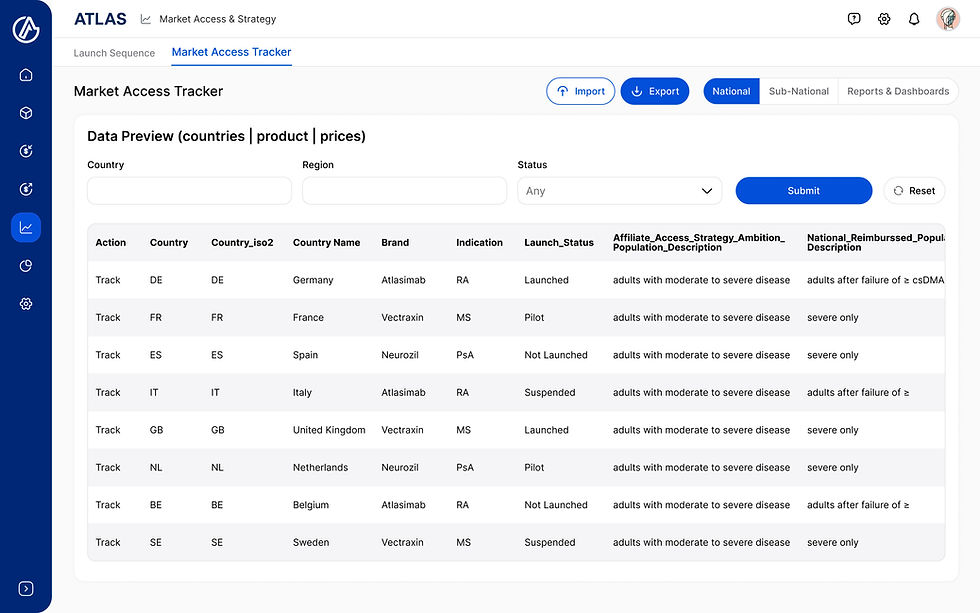Image resolution: width=980 pixels, height=613 pixels.
Task: Select the Reports & Dashboards segment
Action: click(x=897, y=91)
